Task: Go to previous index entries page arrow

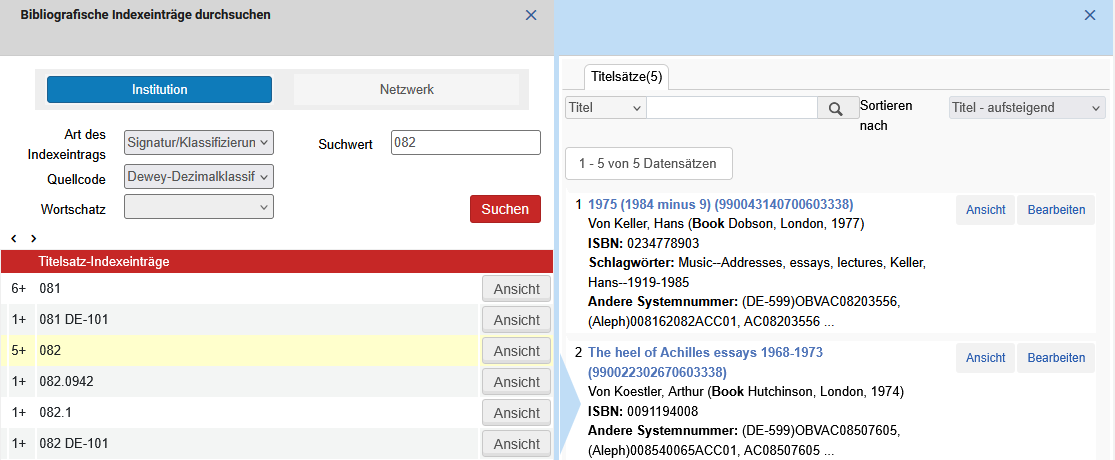Action: pyautogui.click(x=14, y=238)
